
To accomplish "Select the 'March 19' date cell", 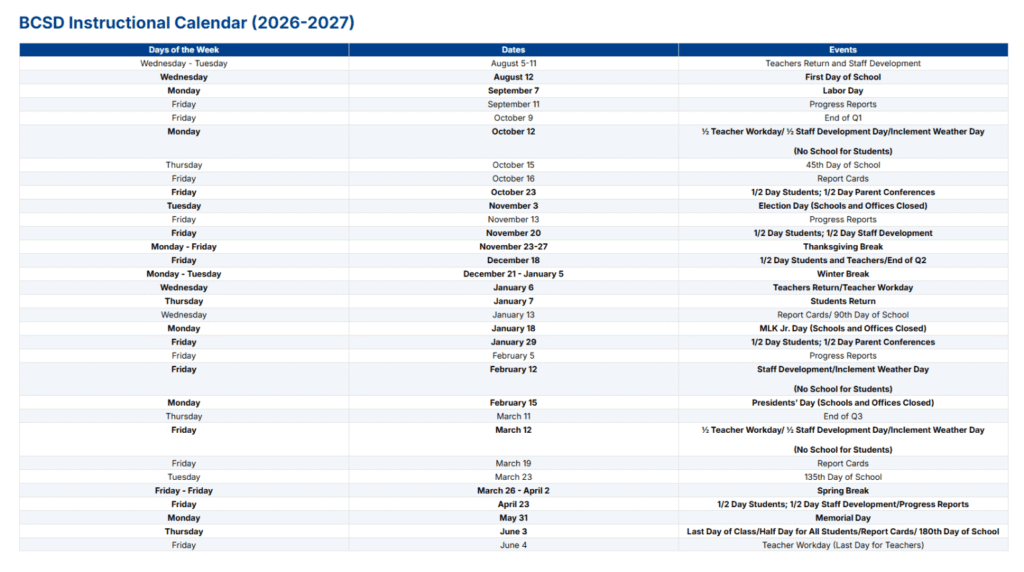I will click(513, 464).
